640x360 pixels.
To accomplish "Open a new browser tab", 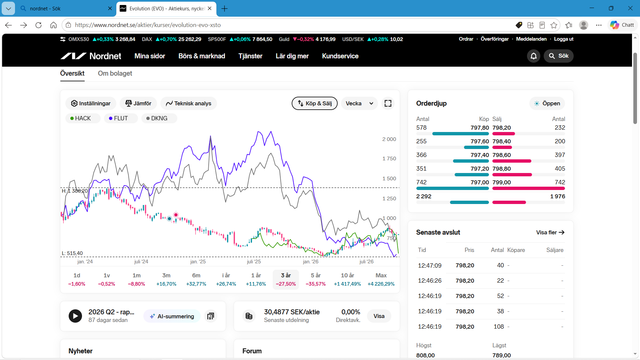I will point(224,9).
